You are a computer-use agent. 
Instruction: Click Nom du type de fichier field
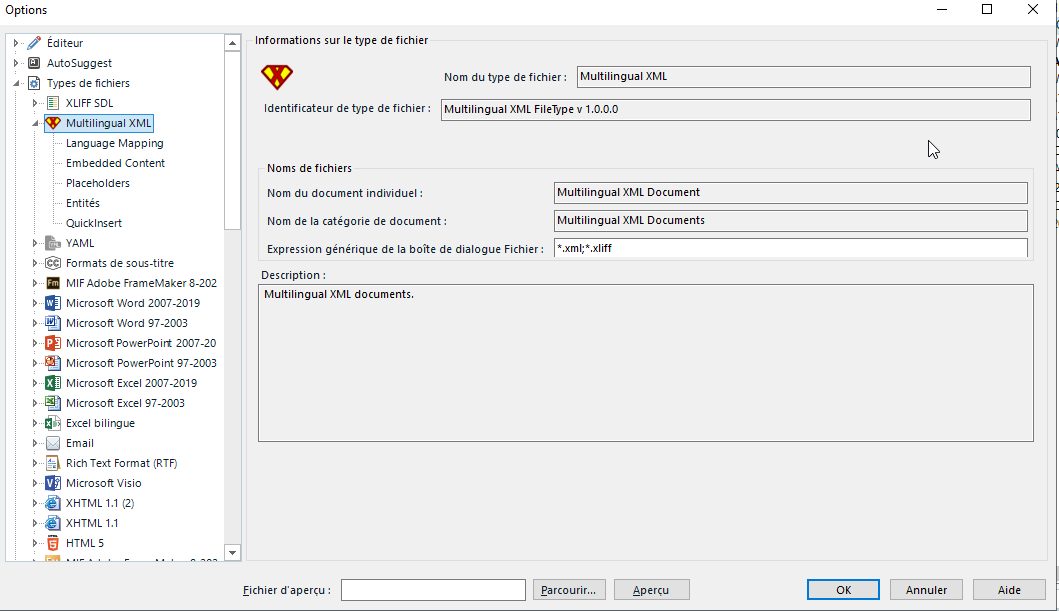tap(804, 77)
